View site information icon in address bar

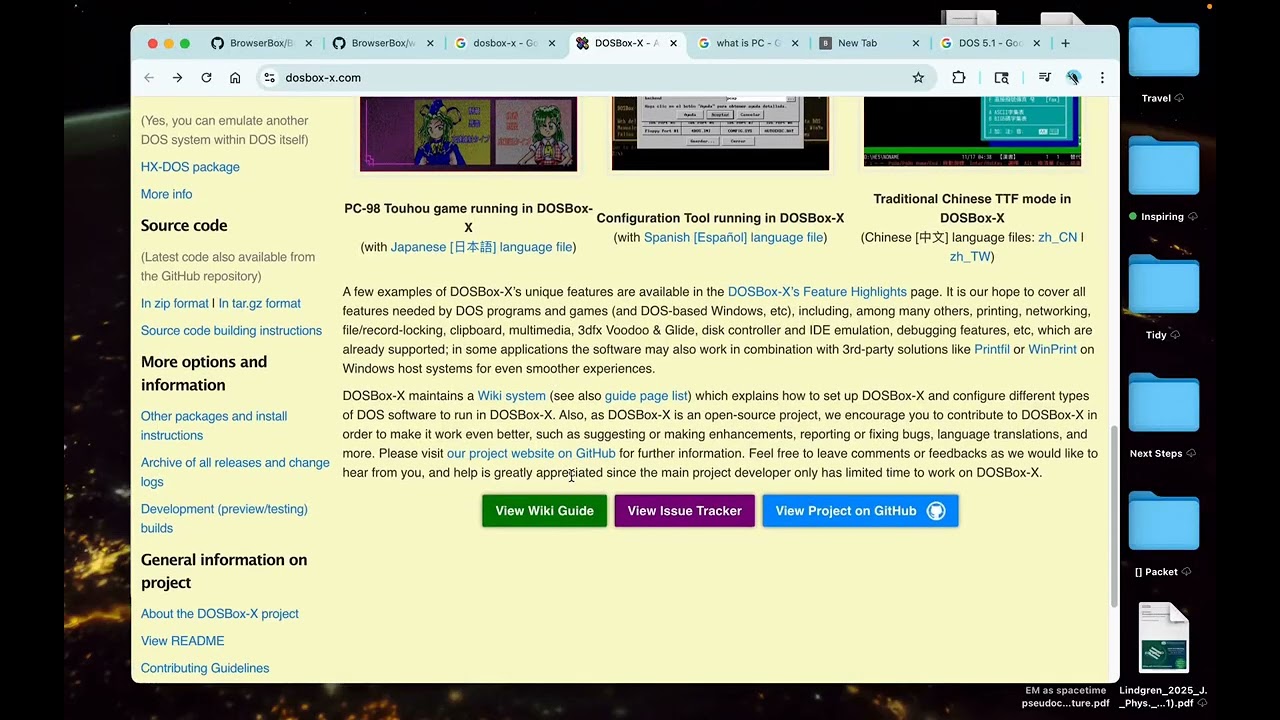[x=269, y=78]
